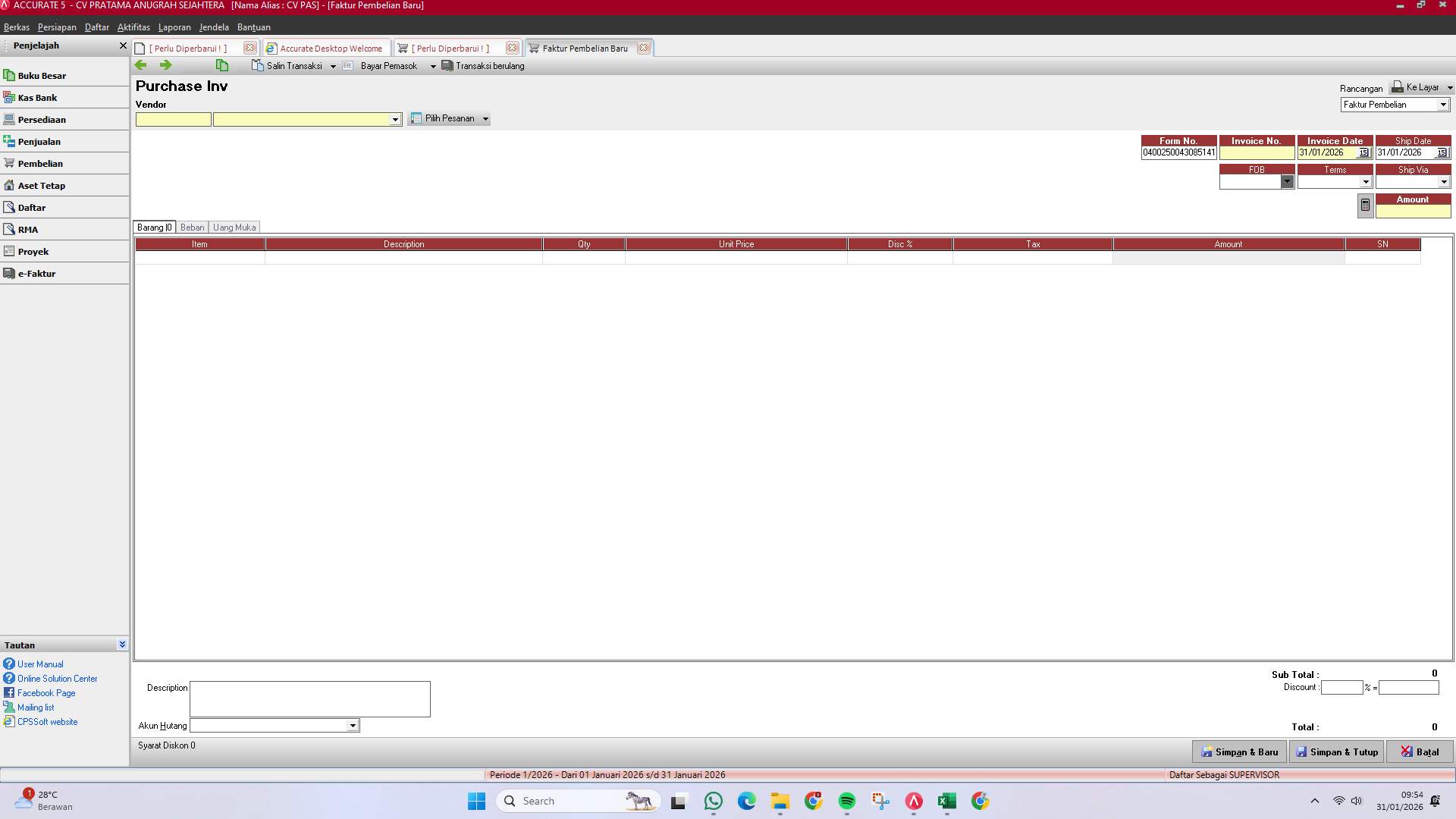Click the green back arrow in the toolbar
Screen dimensions: 1456x819
point(141,65)
